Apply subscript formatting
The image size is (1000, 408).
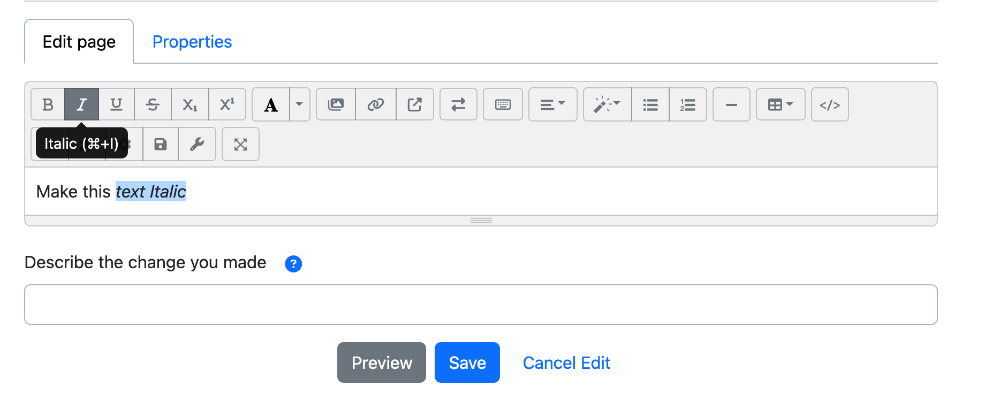click(189, 105)
